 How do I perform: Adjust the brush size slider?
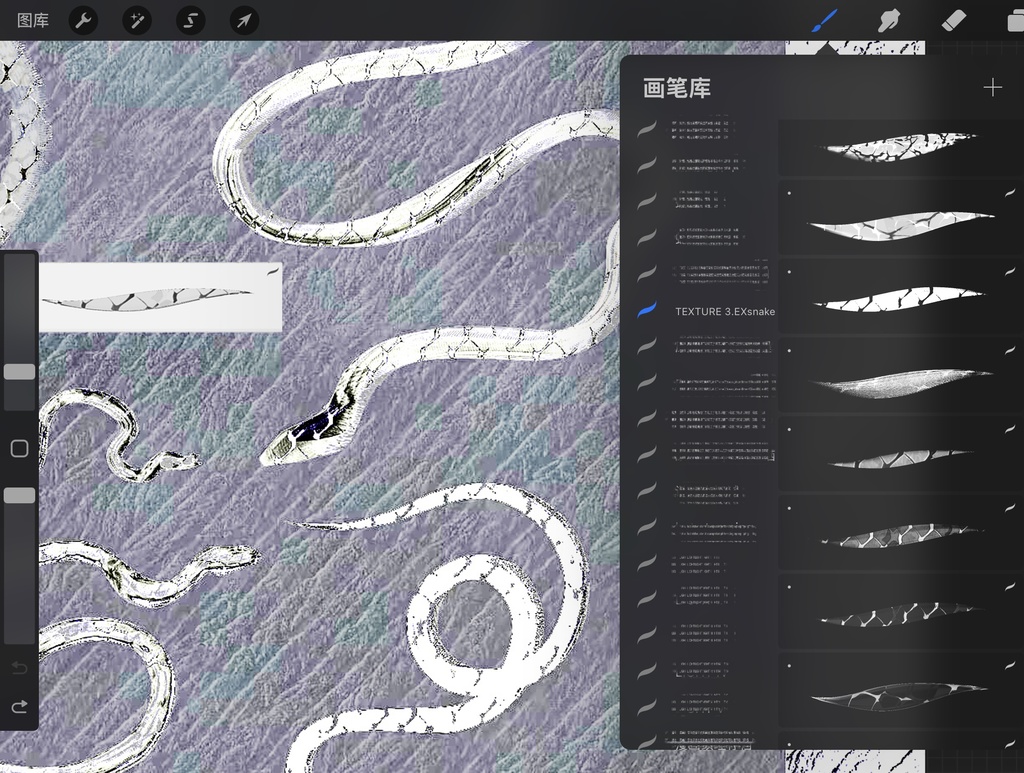pyautogui.click(x=18, y=371)
